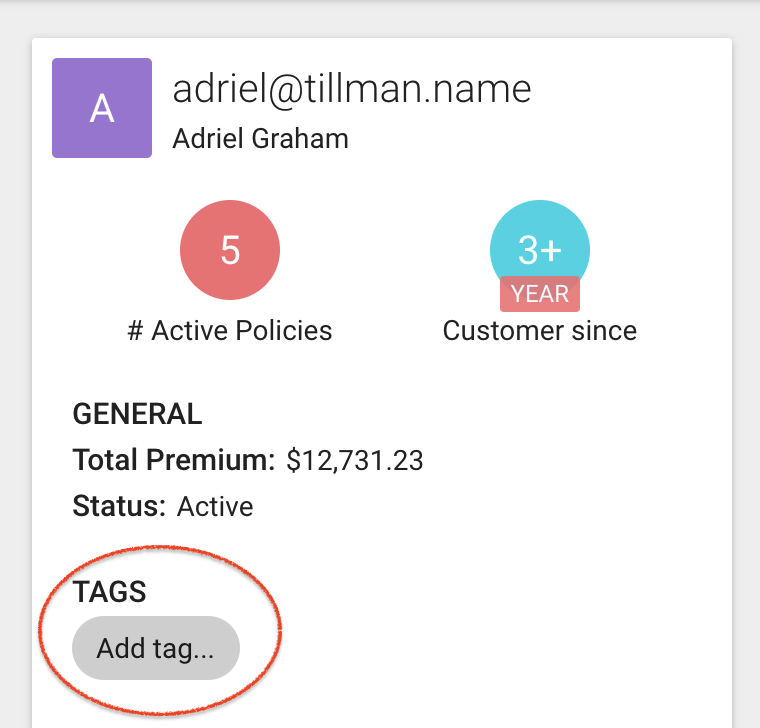Click the 'Status:' label

tap(119, 506)
